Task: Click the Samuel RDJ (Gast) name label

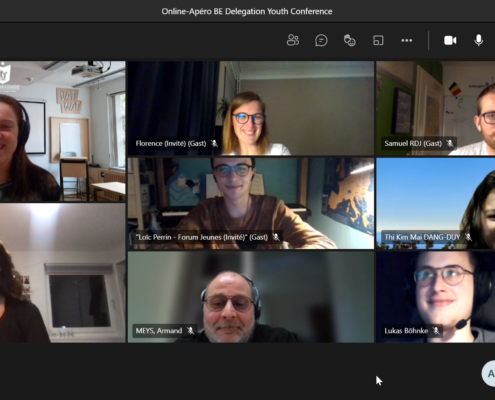Action: point(413,143)
